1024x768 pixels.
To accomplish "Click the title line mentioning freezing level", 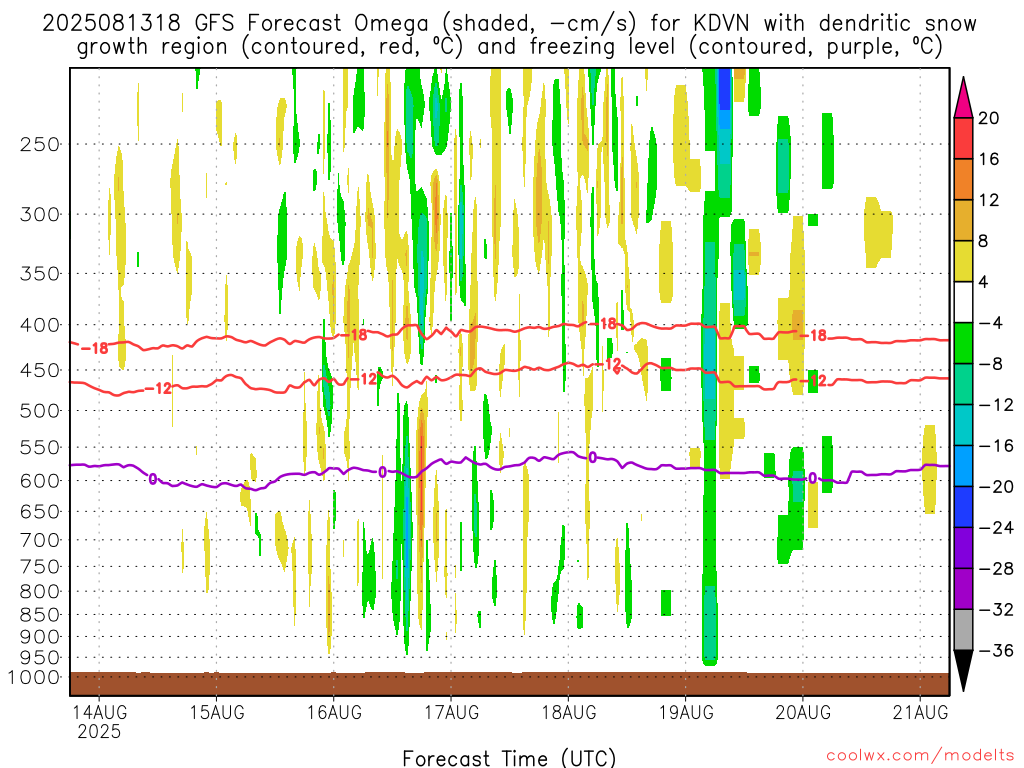I will [x=509, y=47].
